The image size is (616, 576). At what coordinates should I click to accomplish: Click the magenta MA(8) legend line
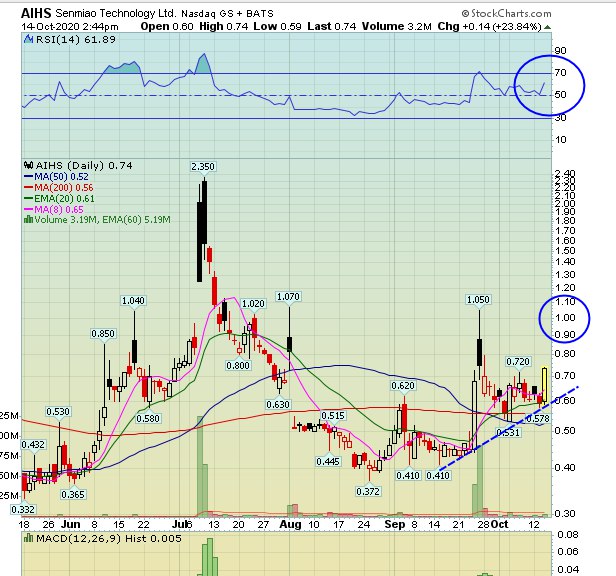(28, 209)
